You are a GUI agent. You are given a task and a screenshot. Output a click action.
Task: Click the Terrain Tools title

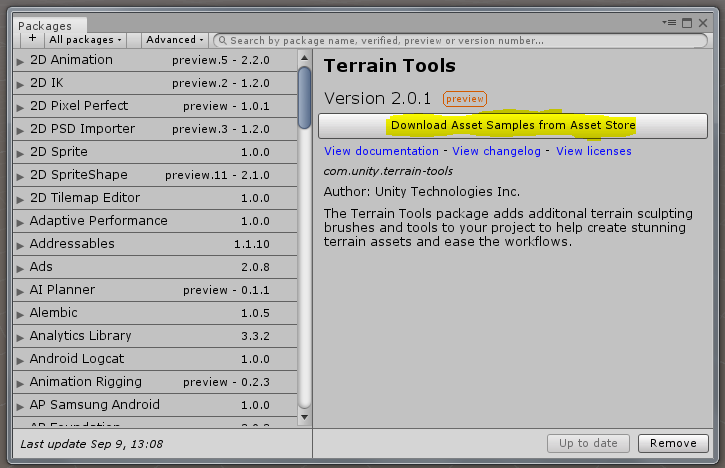click(390, 66)
